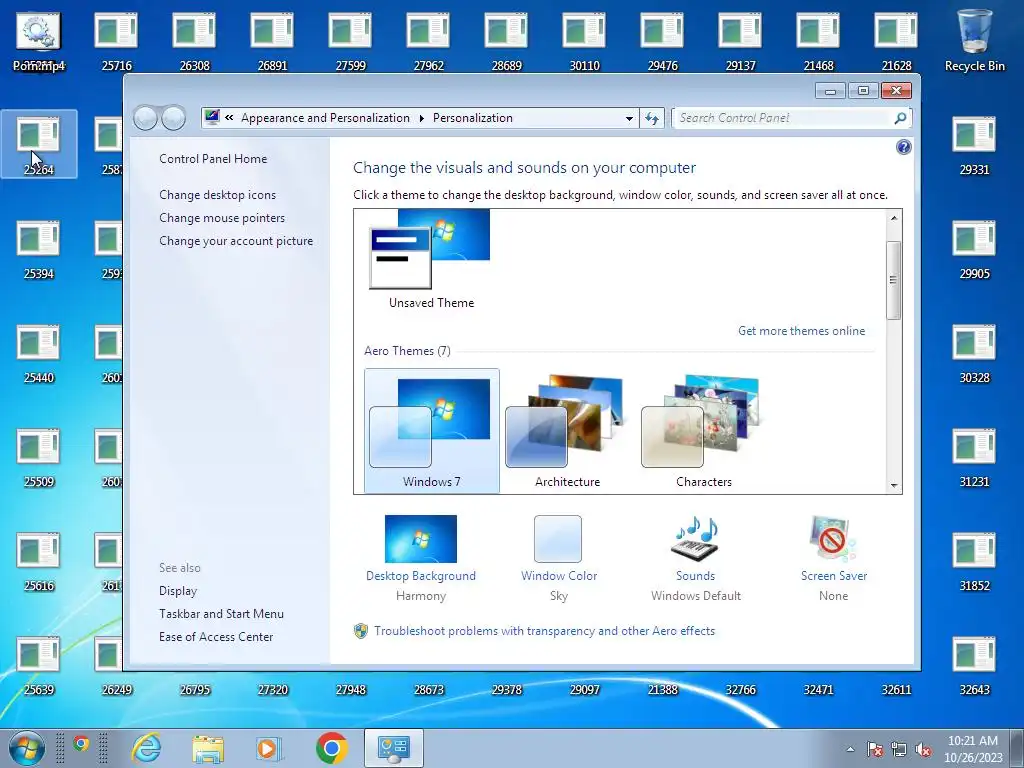Select the Characters theme
1024x768 pixels.
coord(703,430)
